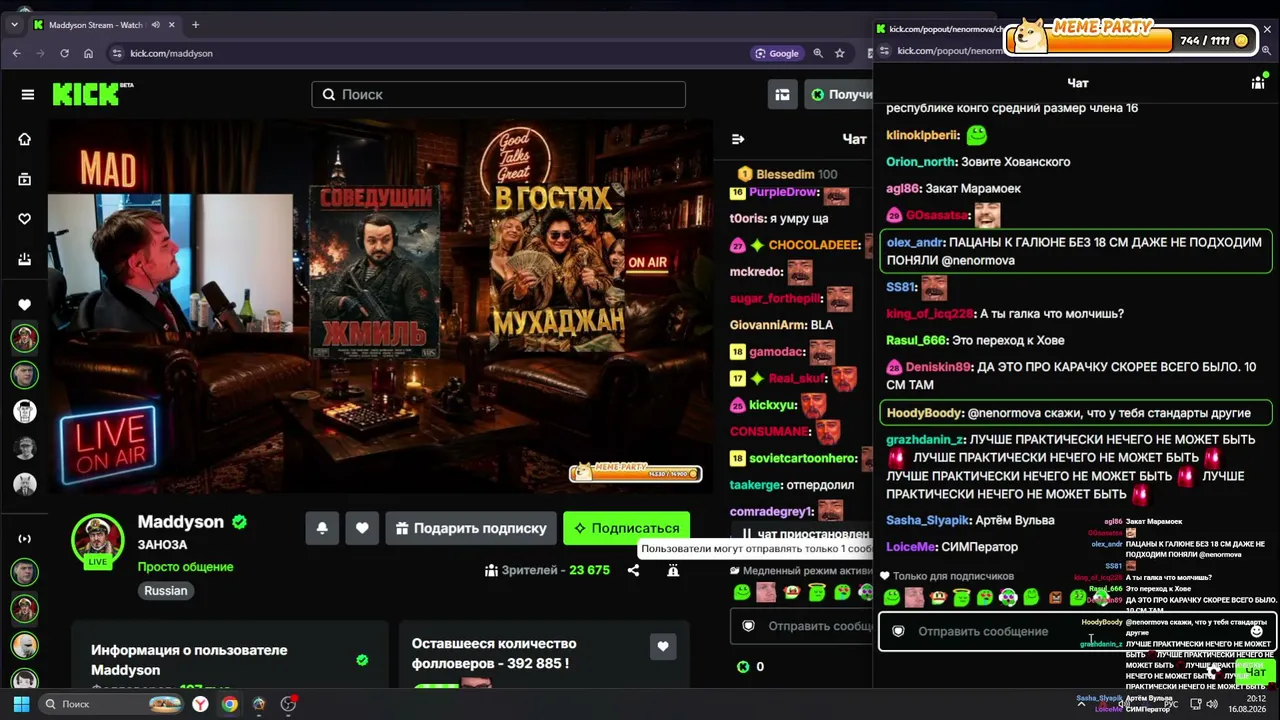
Task: Go back in the browser
Action: pos(17,53)
